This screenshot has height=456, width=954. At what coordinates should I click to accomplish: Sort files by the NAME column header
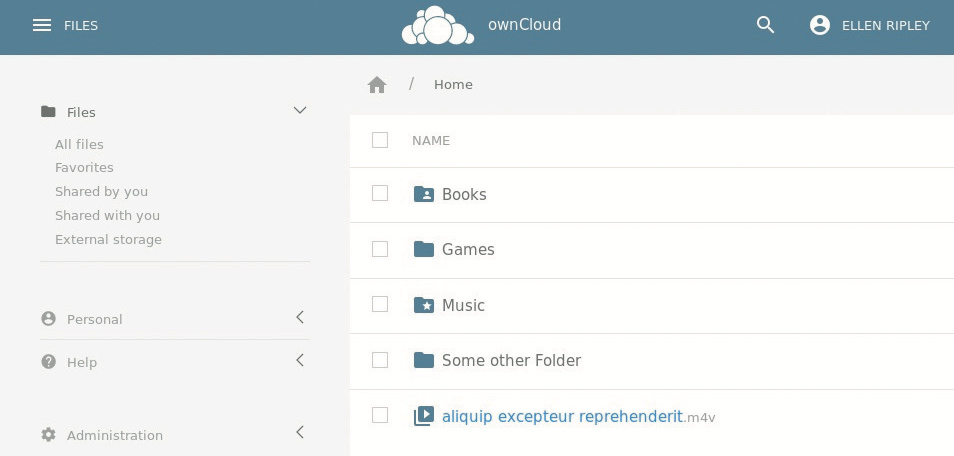click(x=431, y=141)
